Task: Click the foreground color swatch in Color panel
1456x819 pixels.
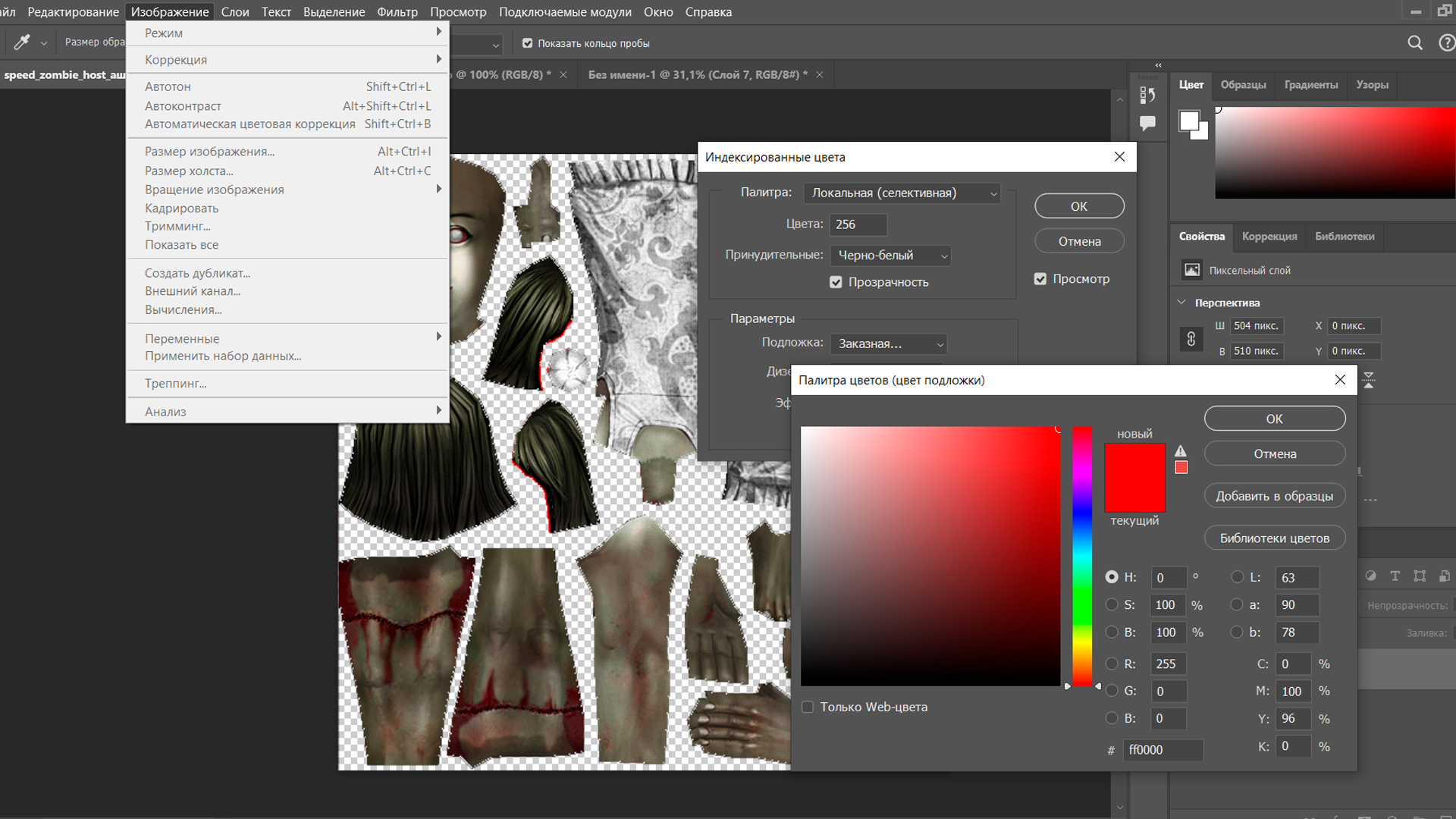Action: coord(1189,121)
